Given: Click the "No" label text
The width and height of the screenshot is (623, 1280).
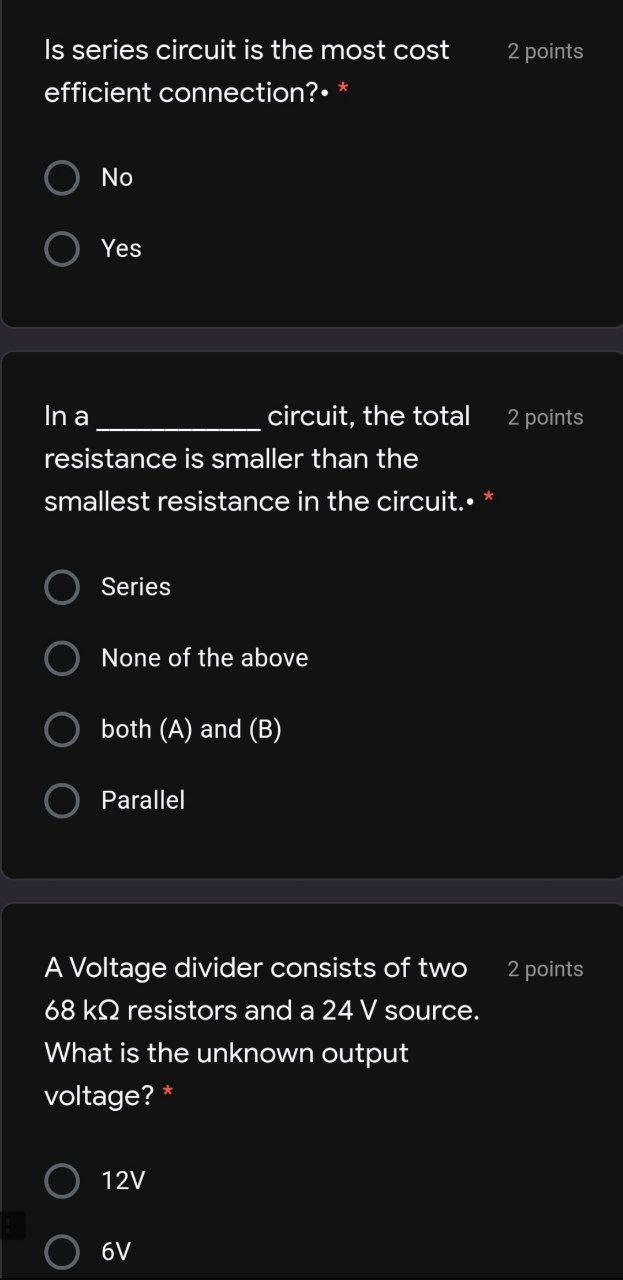Looking at the screenshot, I should click(116, 177).
